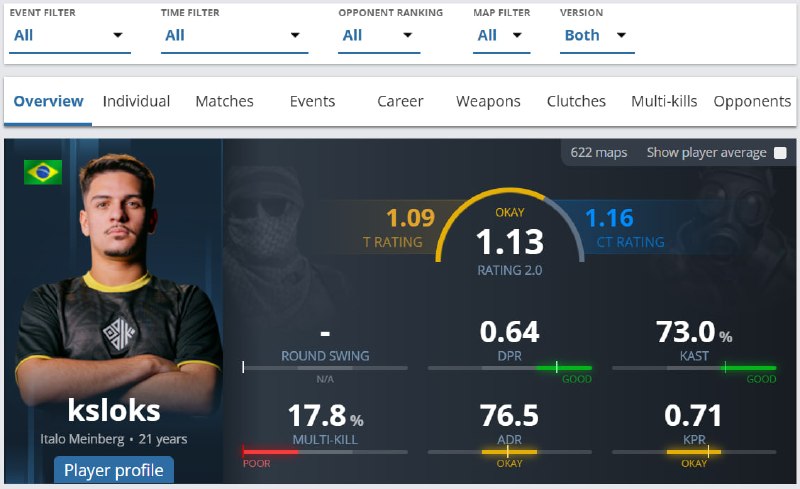Expand the Opponent Ranking dropdown

click(379, 35)
